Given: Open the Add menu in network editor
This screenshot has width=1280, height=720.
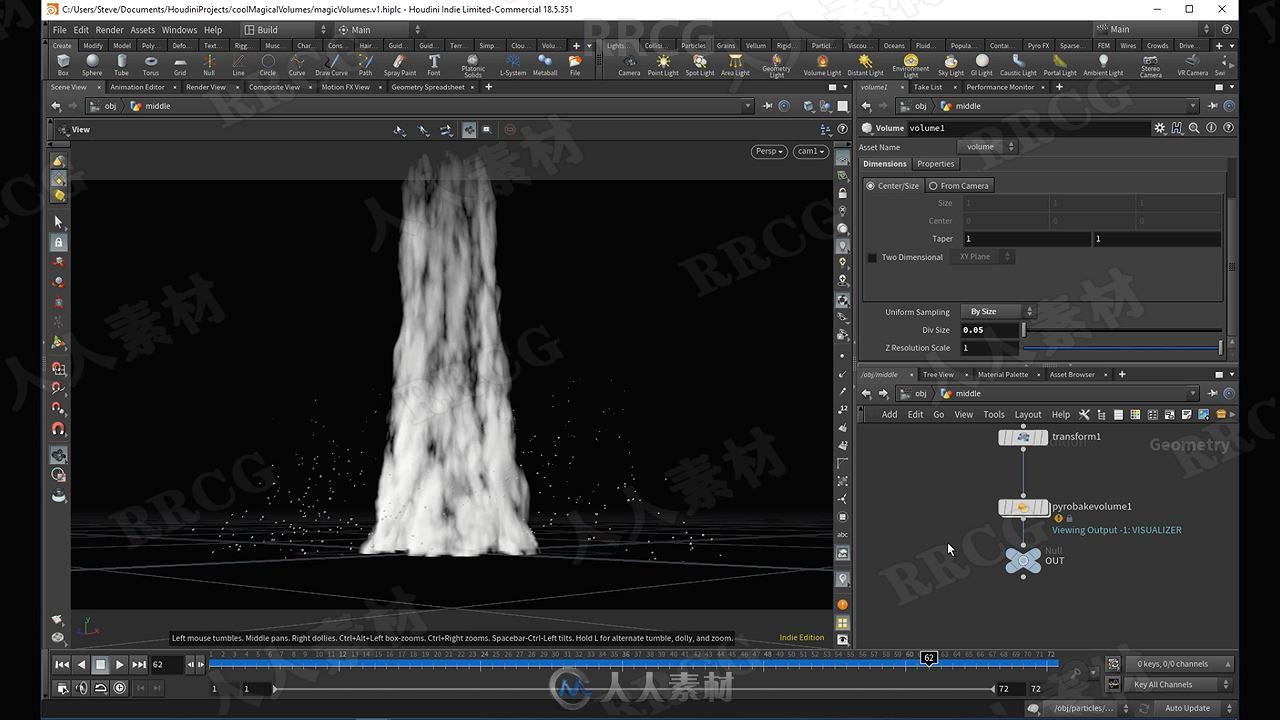Looking at the screenshot, I should click(x=889, y=415).
